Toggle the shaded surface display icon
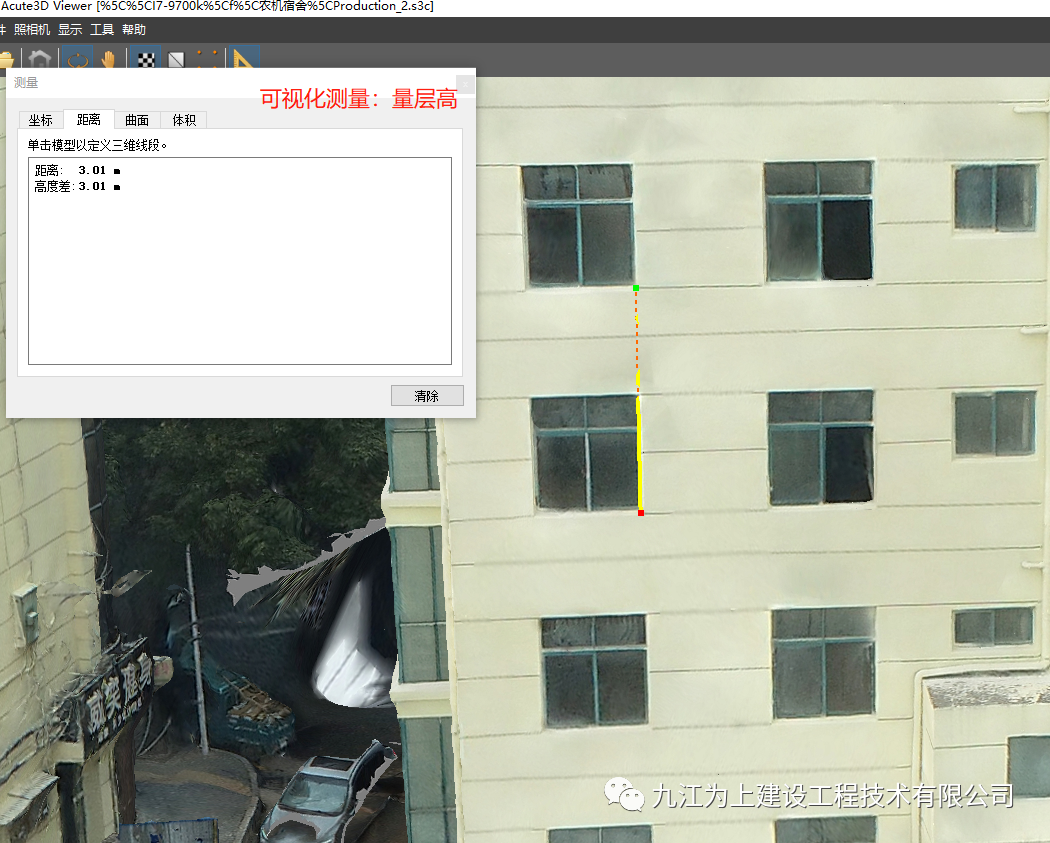Viewport: 1050px width, 843px height. coord(176,60)
